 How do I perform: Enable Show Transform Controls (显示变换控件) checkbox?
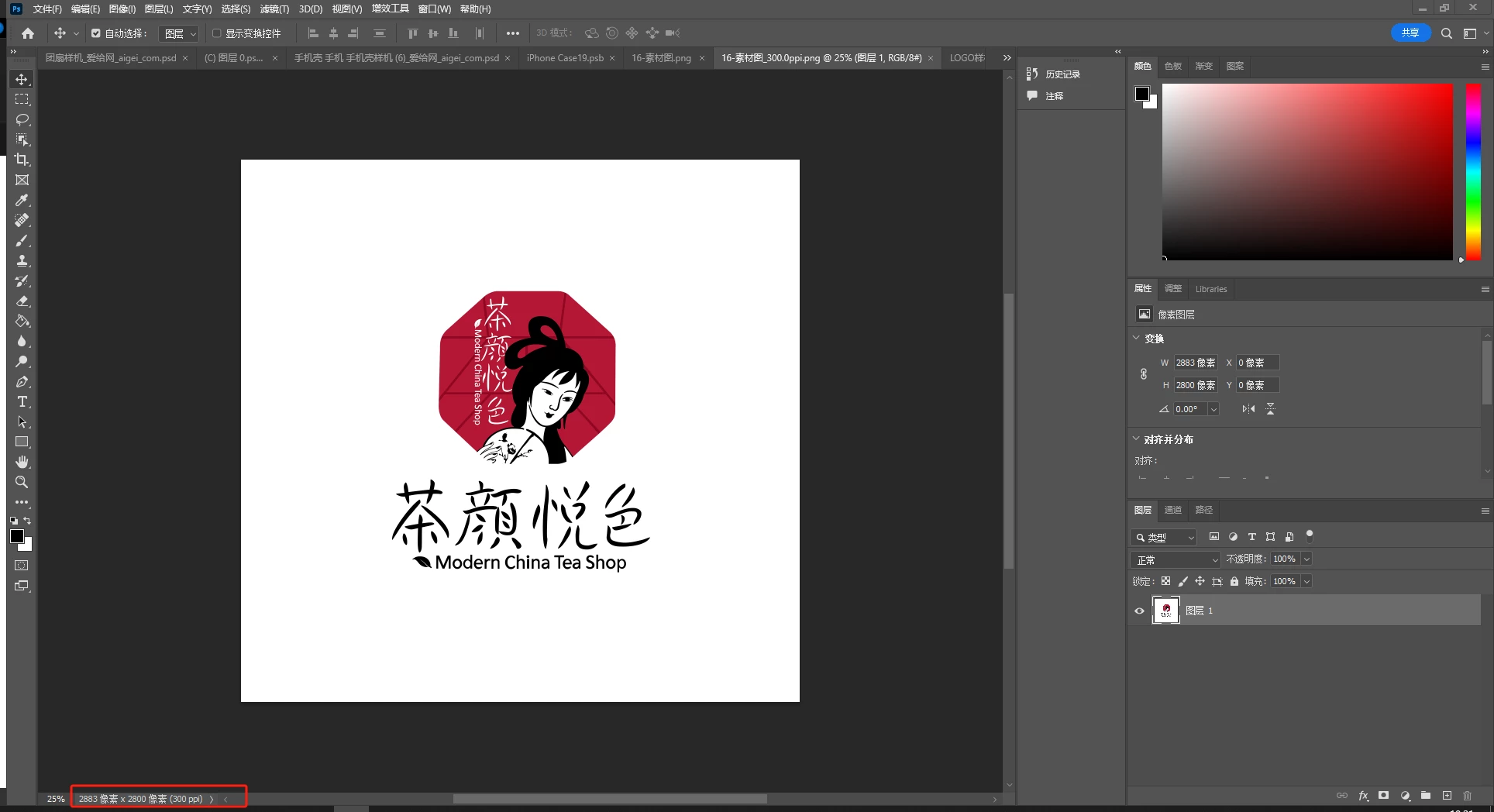click(217, 33)
